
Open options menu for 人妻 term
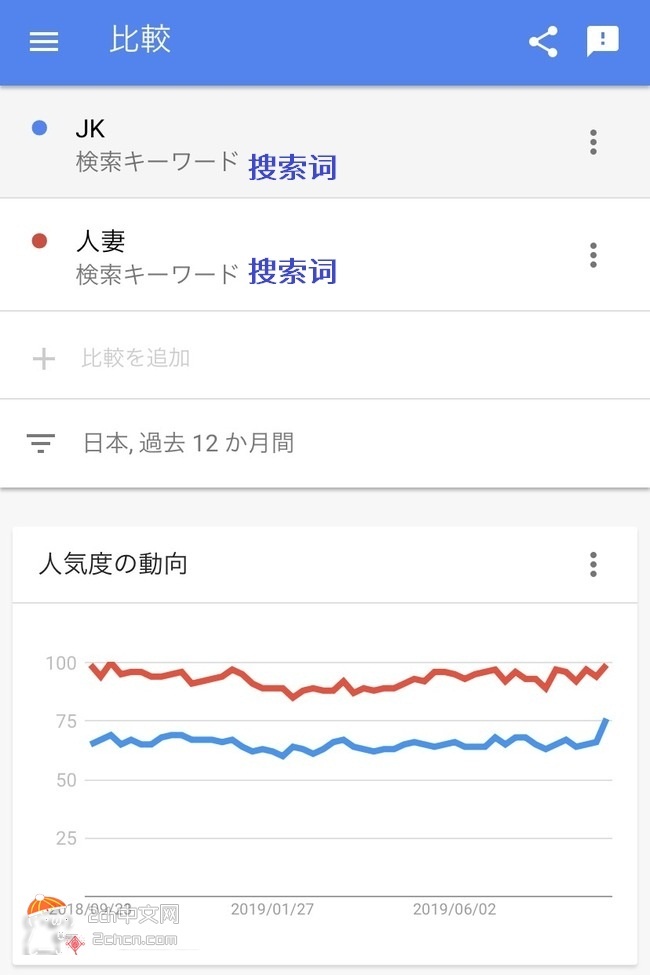pos(593,255)
